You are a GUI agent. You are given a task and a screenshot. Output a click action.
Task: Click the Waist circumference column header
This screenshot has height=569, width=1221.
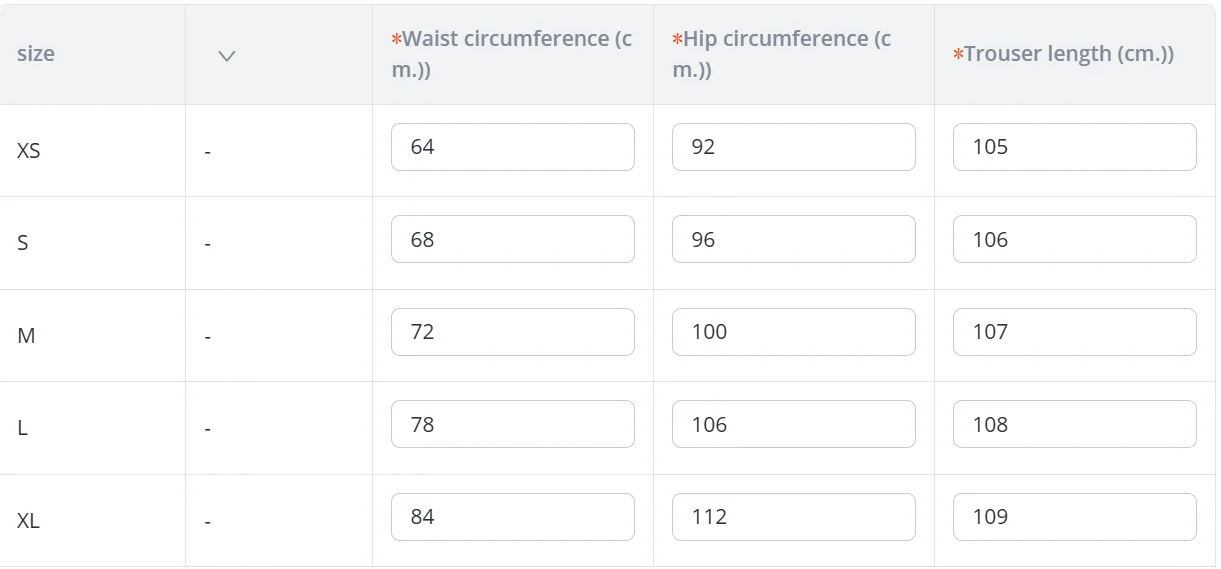coord(512,54)
